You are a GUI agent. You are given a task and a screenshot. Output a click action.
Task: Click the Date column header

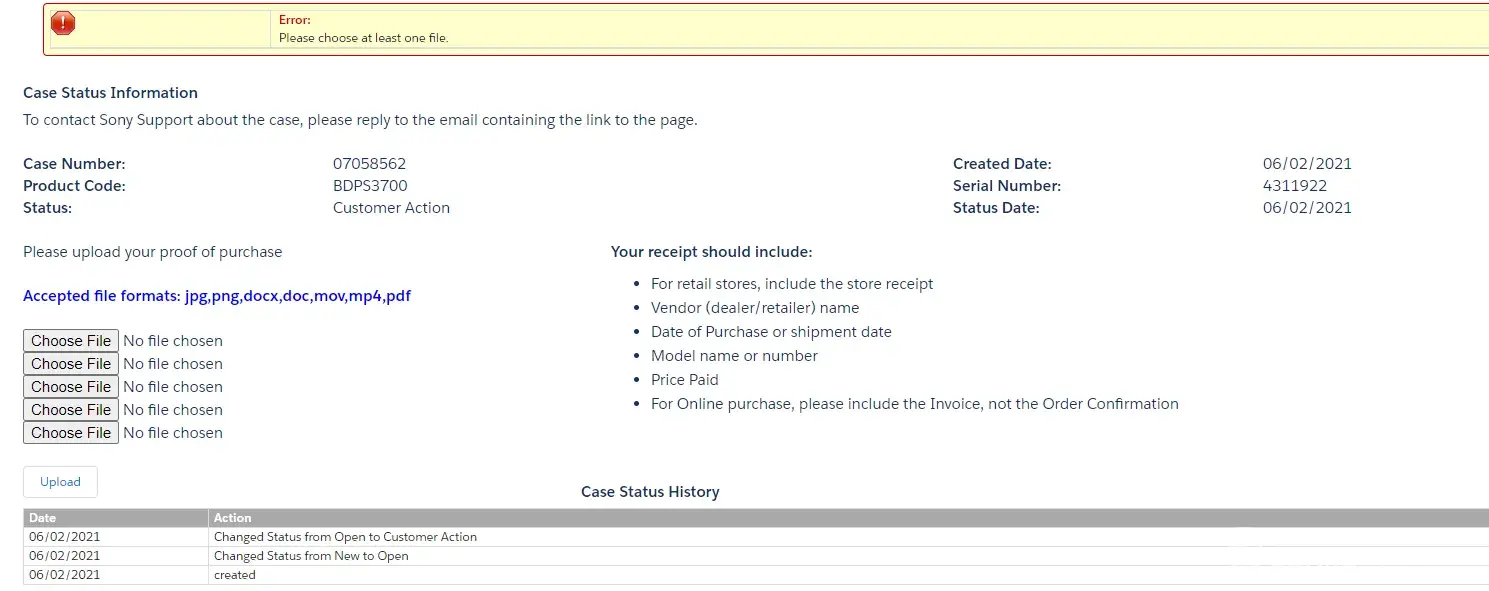pyautogui.click(x=43, y=518)
